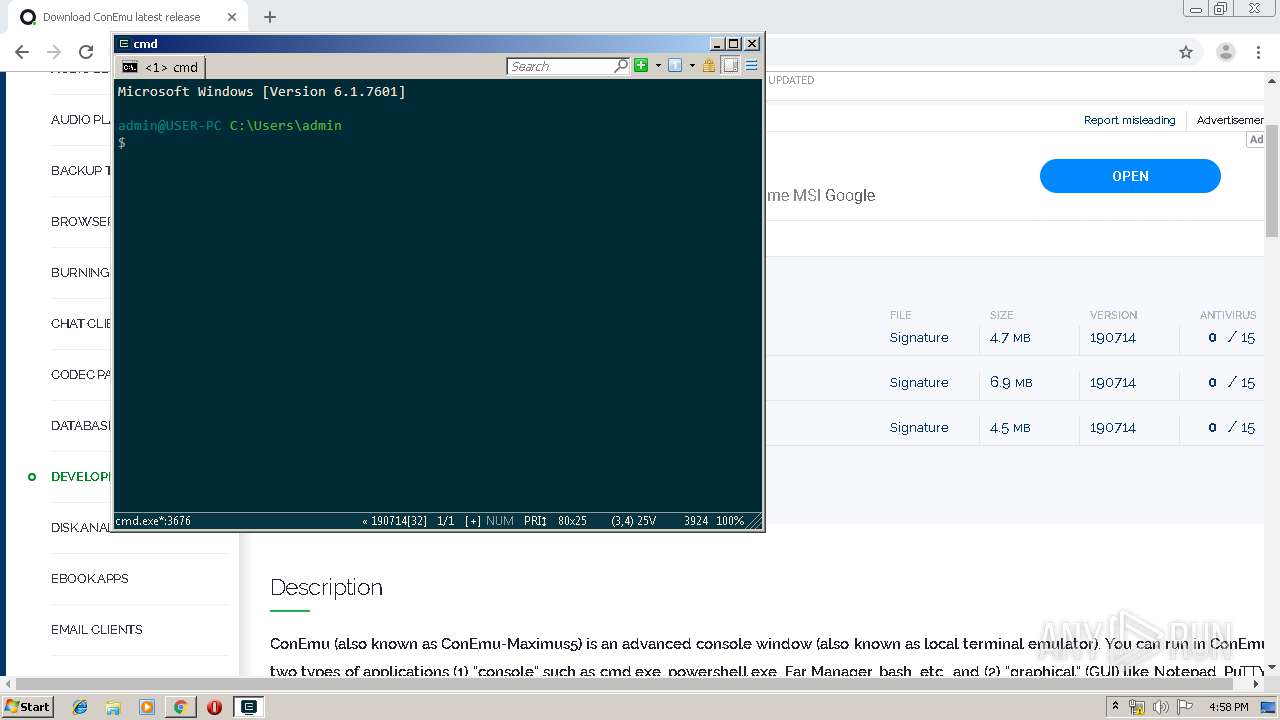Open the network tray icon

[1137, 707]
